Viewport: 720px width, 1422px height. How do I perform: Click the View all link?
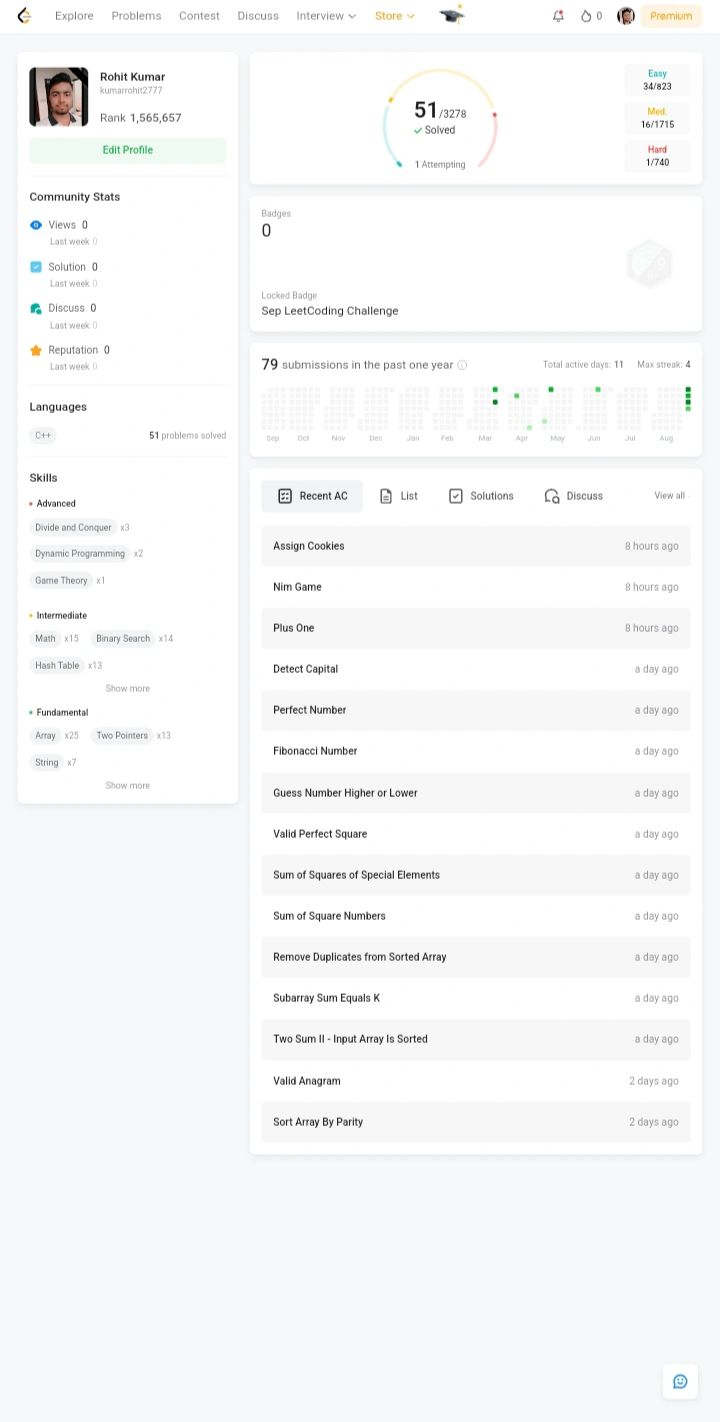670,496
